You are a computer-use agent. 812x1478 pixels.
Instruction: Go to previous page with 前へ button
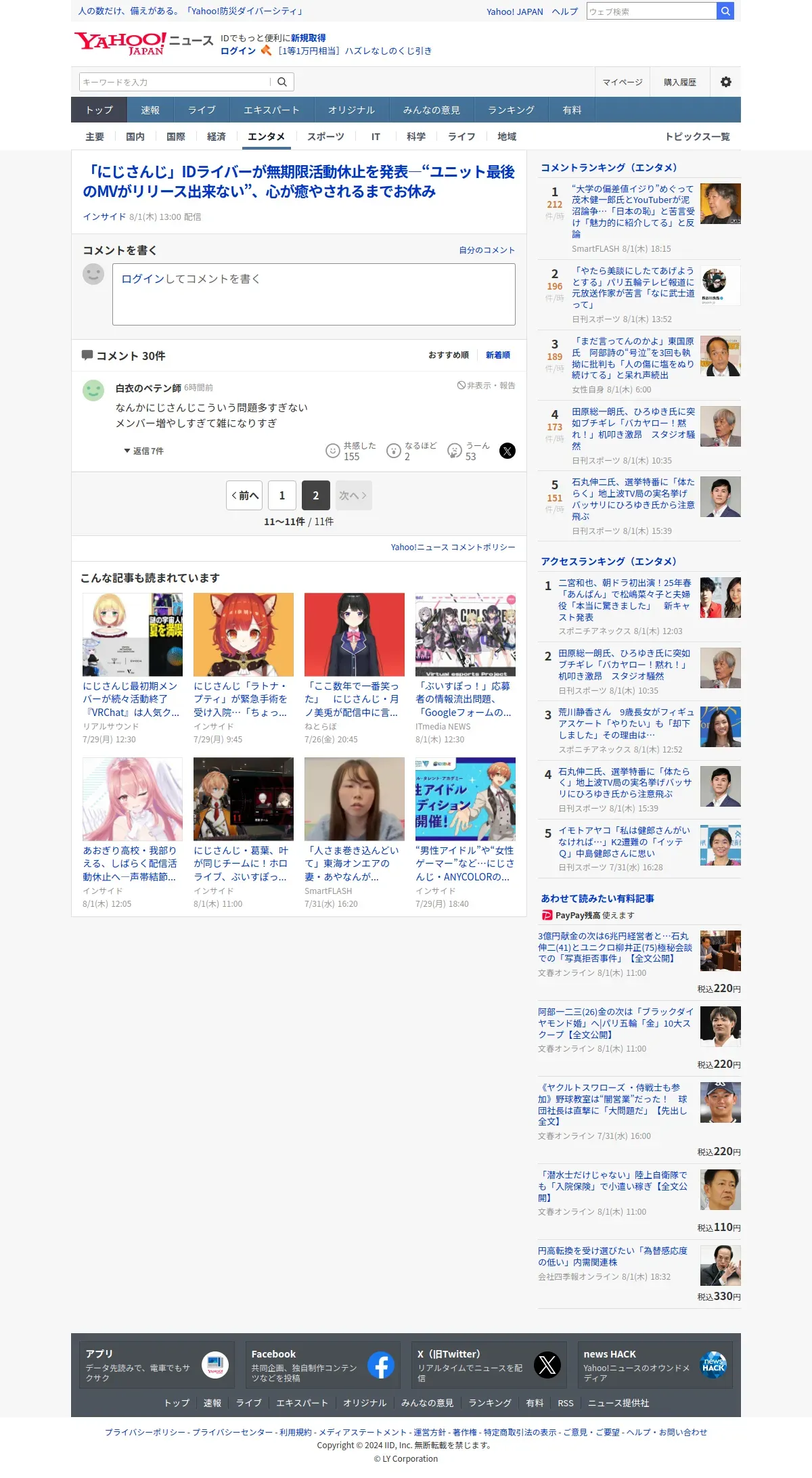244,495
